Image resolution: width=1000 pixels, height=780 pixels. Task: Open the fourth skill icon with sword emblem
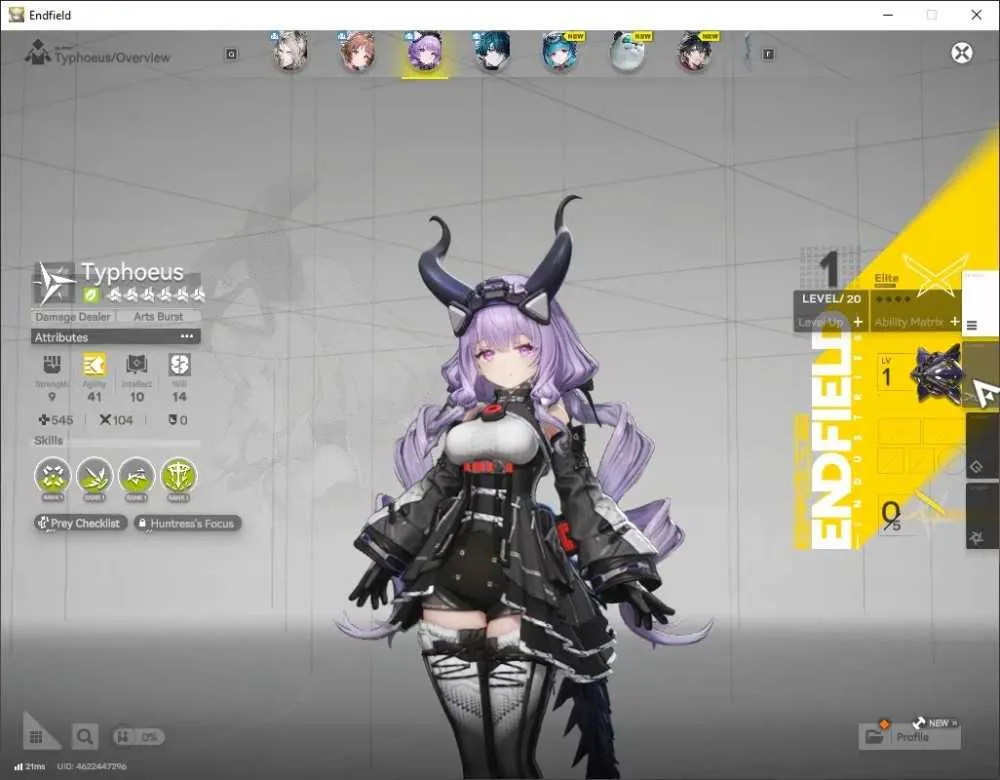[x=179, y=476]
